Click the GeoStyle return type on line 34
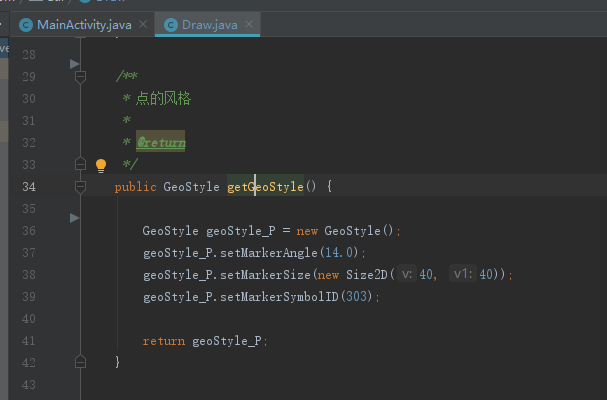 tap(191, 187)
